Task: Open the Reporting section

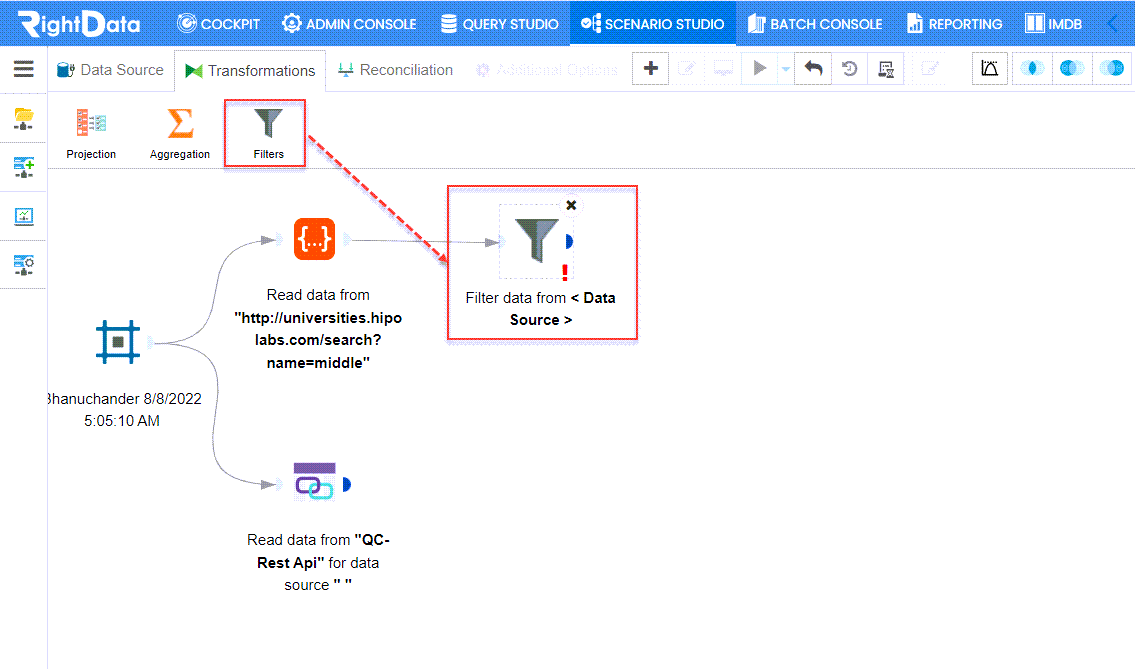Action: (x=954, y=24)
